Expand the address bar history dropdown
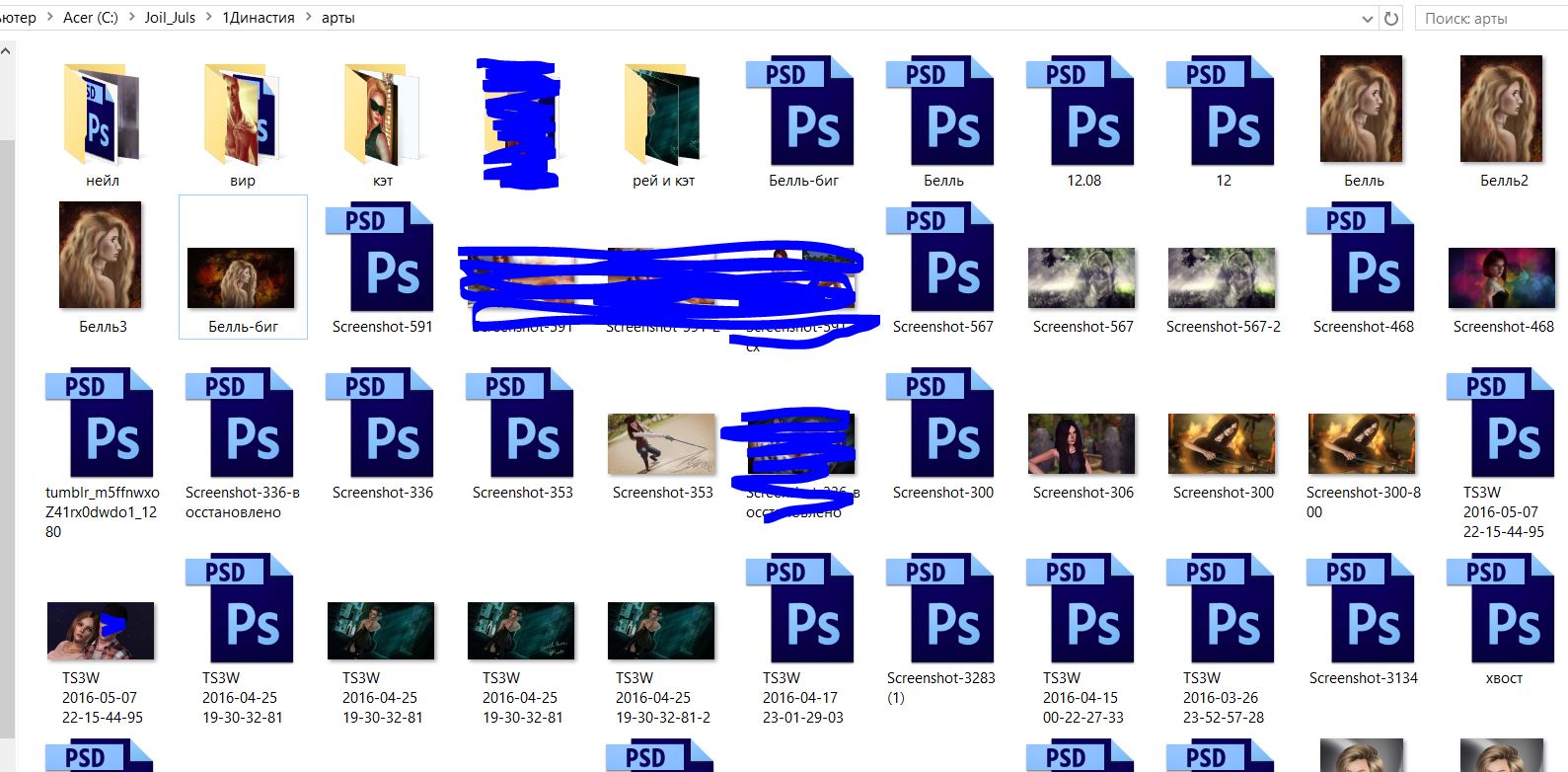The height and width of the screenshot is (772, 1568). (1367, 18)
